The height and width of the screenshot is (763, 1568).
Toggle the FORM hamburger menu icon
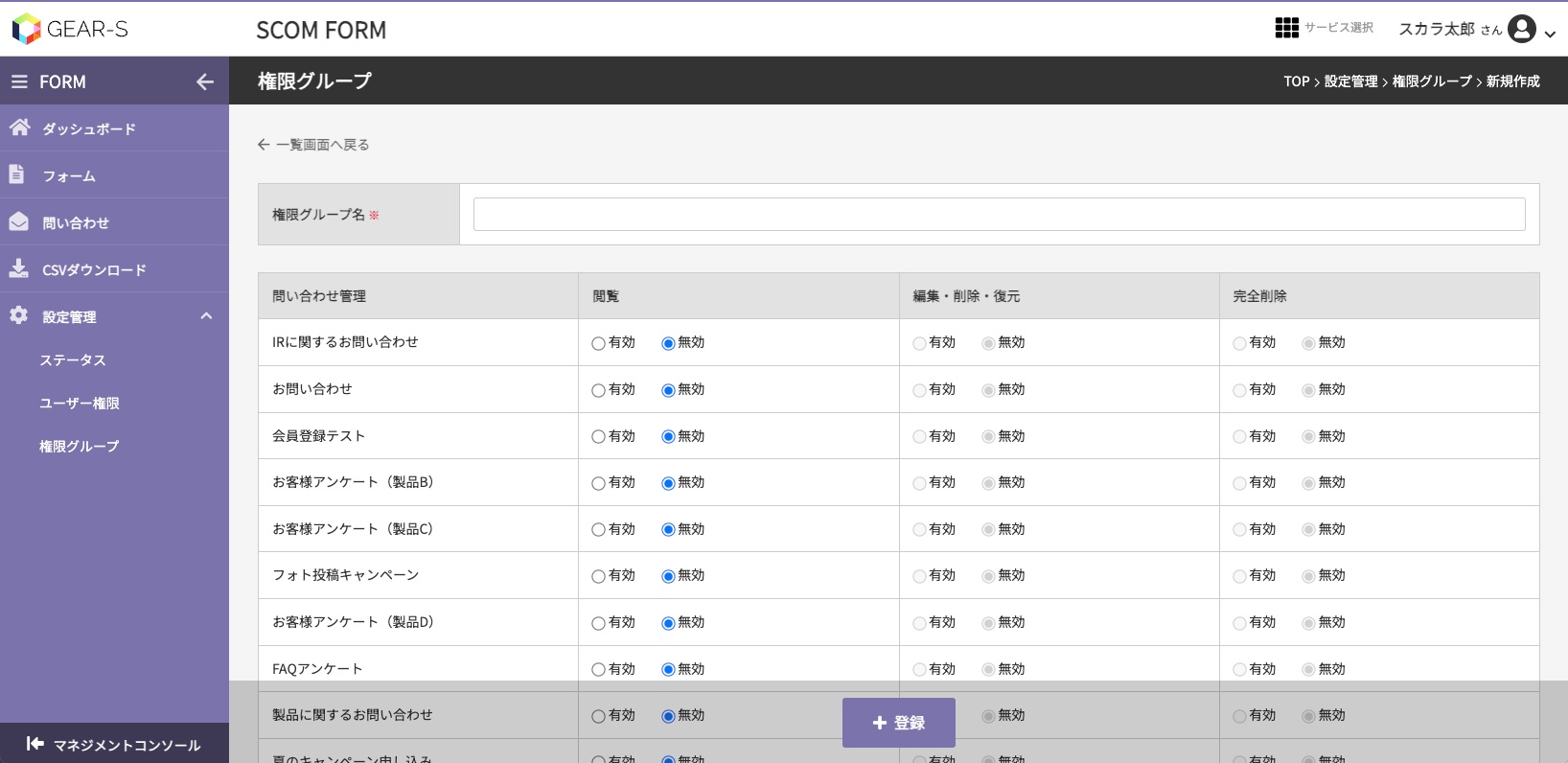pyautogui.click(x=19, y=82)
